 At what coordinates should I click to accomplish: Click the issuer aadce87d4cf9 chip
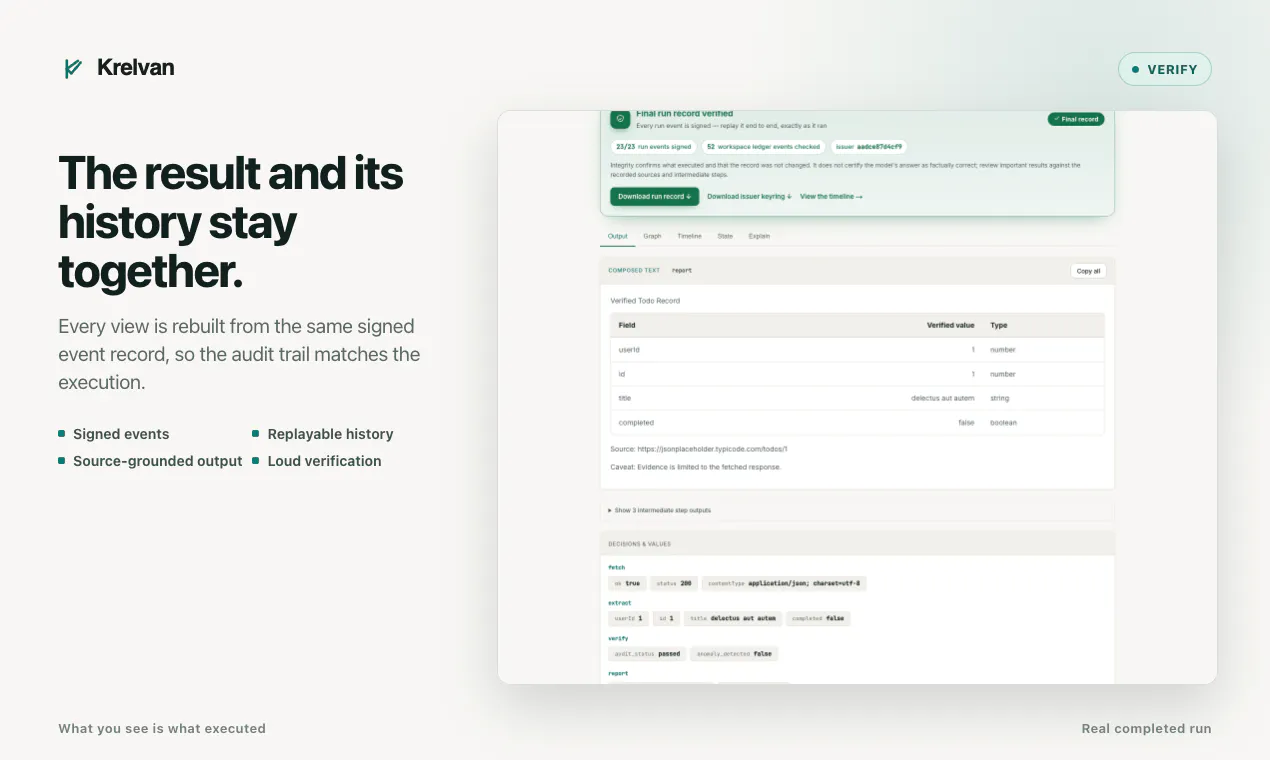coord(869,147)
